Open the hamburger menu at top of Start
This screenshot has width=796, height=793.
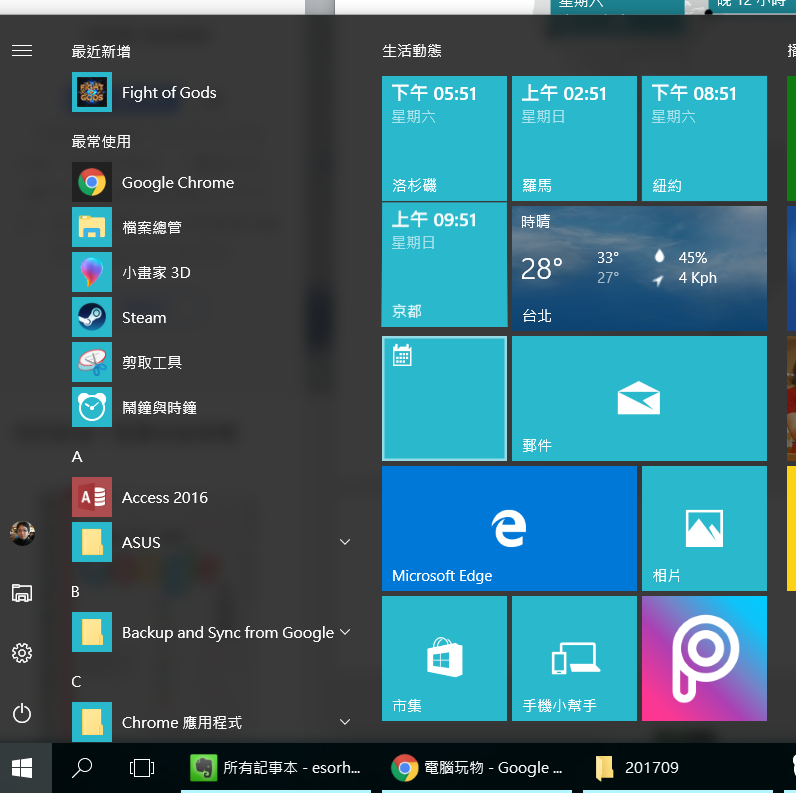point(22,51)
